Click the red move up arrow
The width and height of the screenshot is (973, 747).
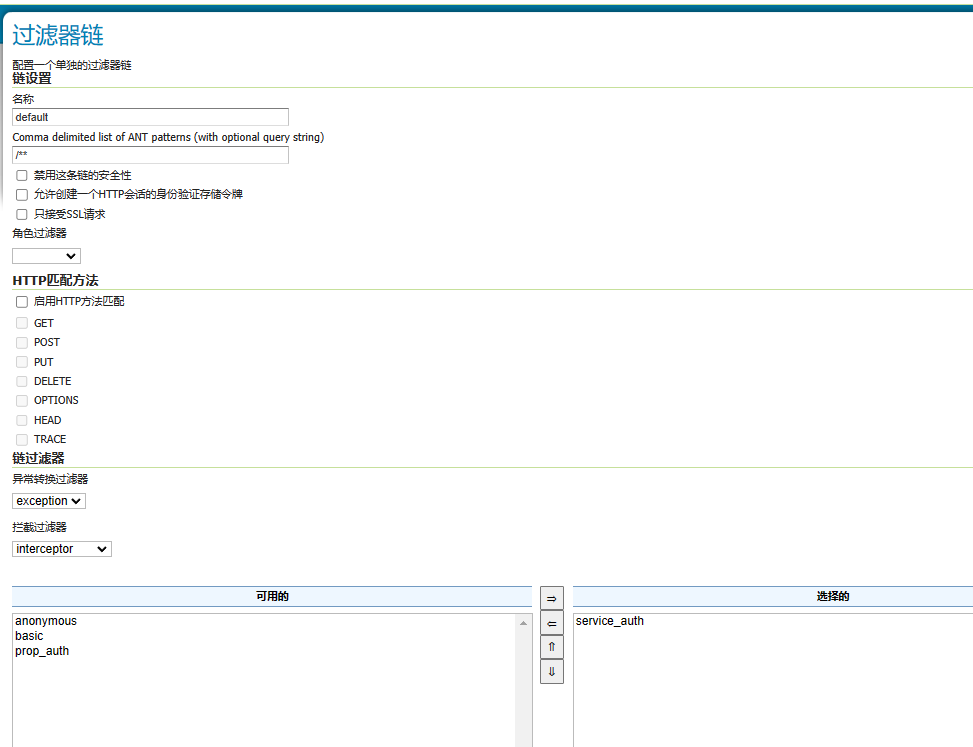551,647
